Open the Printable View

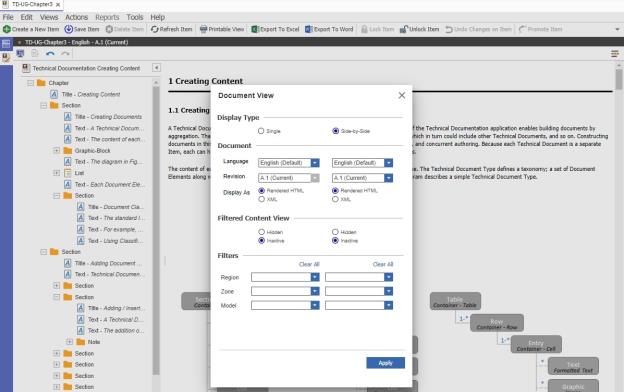tap(222, 29)
